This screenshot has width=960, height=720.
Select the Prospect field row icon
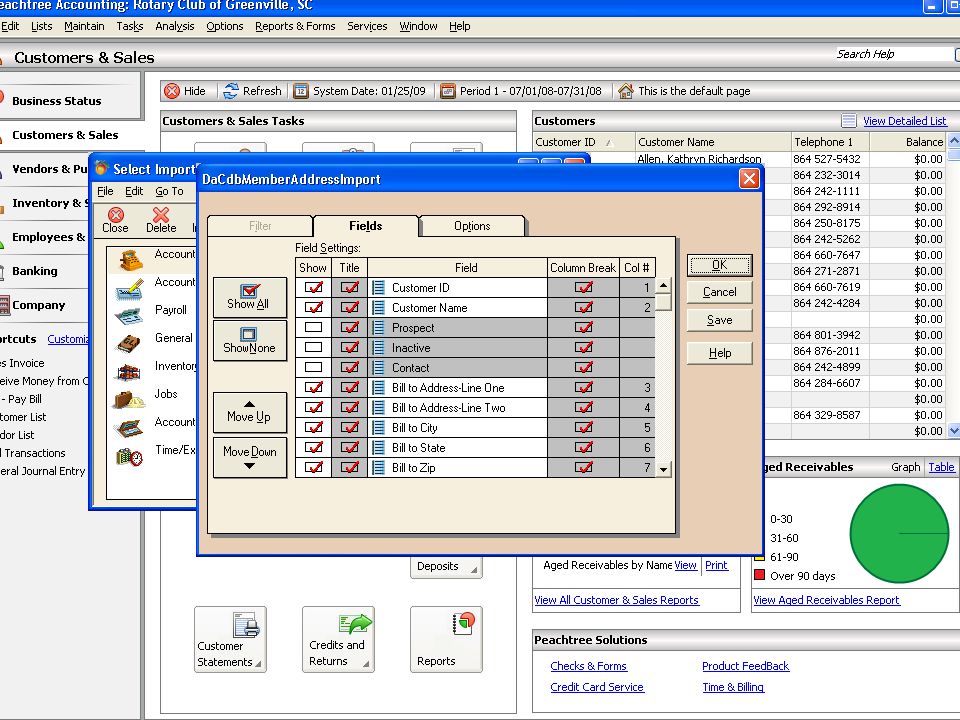click(x=379, y=328)
